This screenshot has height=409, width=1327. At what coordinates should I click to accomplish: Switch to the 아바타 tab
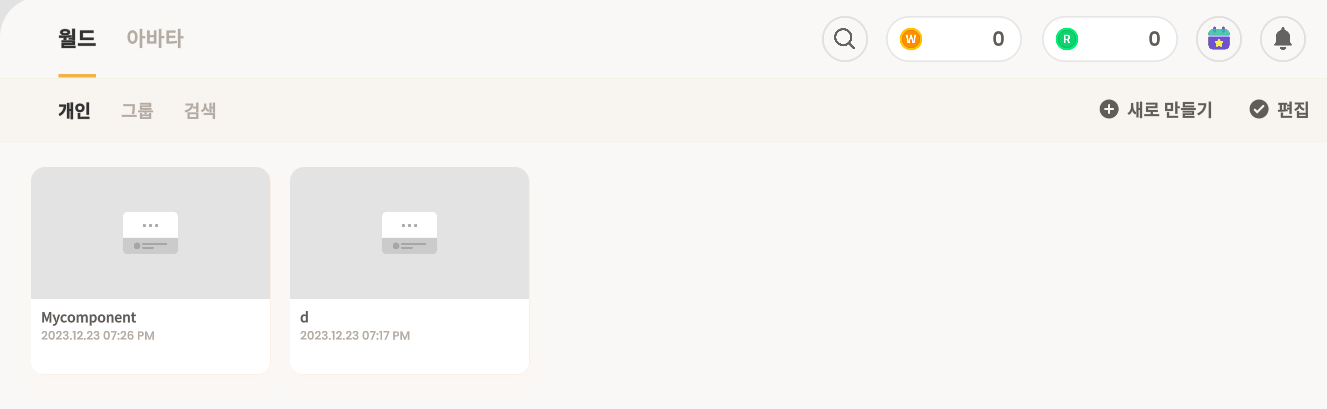[154, 39]
